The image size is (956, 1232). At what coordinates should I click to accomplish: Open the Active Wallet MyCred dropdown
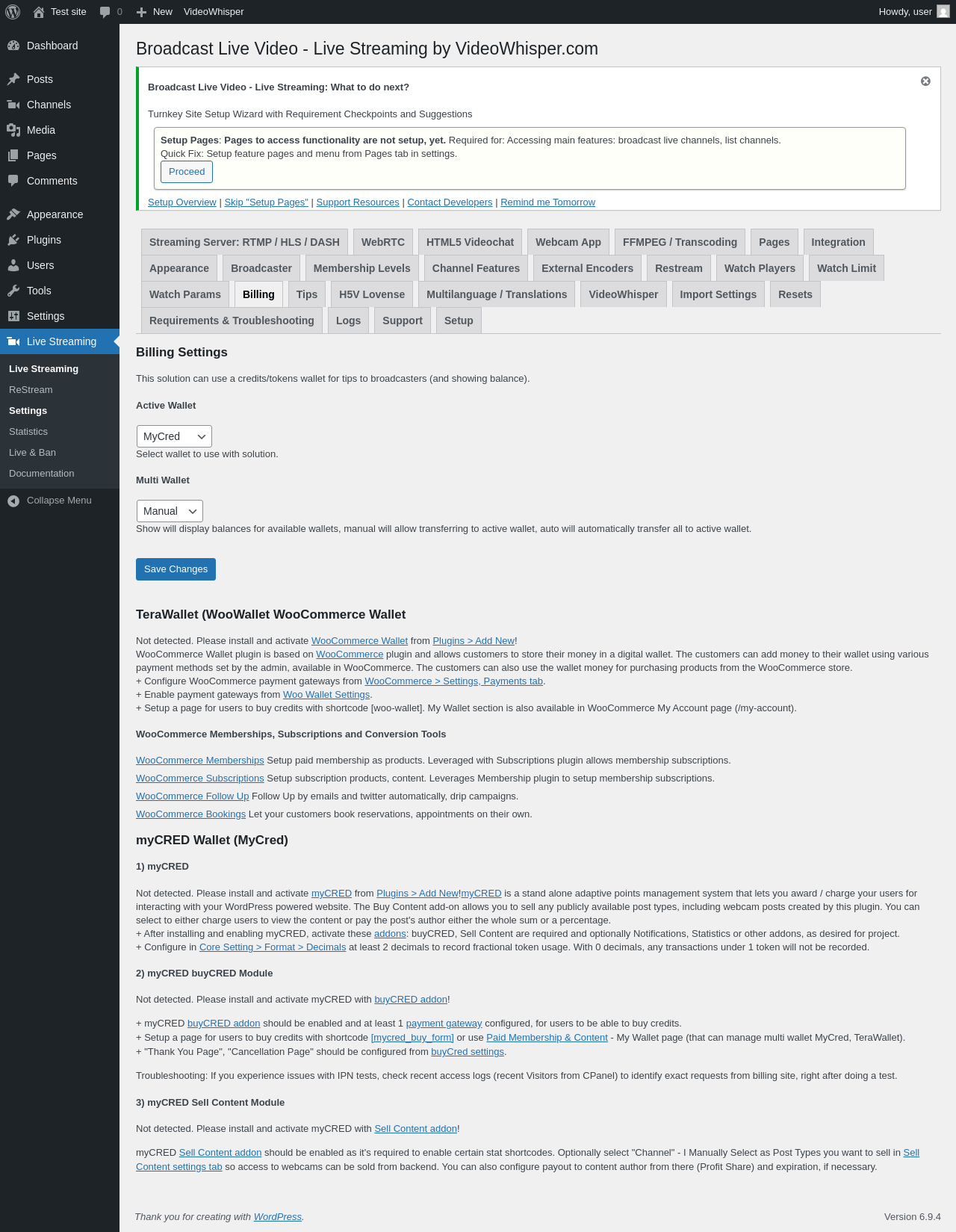click(174, 436)
